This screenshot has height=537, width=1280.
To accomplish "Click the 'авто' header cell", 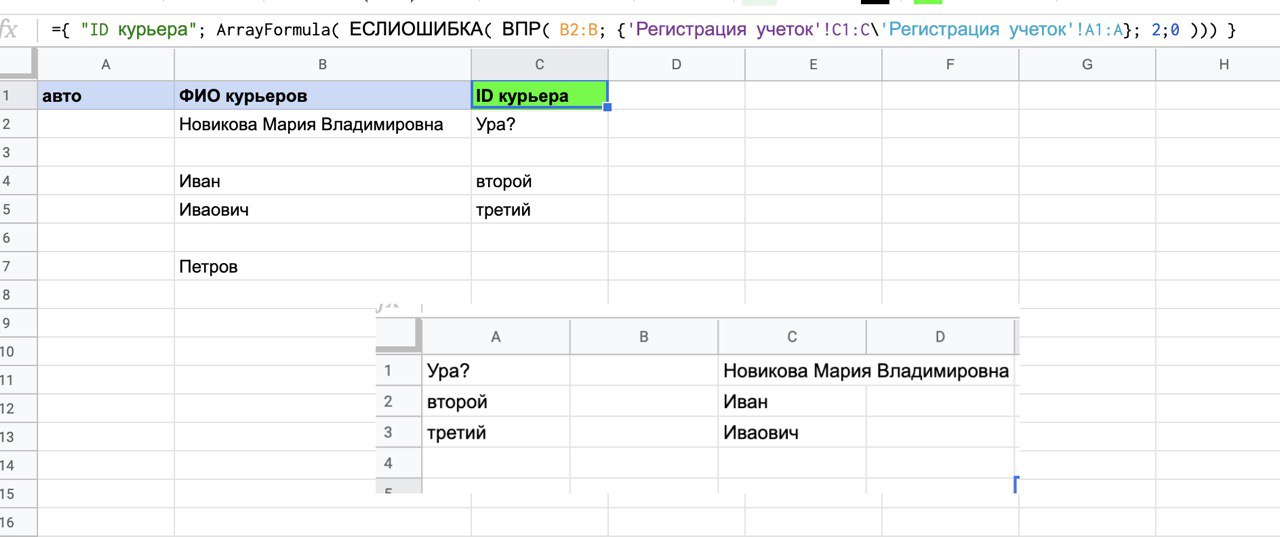I will 106,96.
